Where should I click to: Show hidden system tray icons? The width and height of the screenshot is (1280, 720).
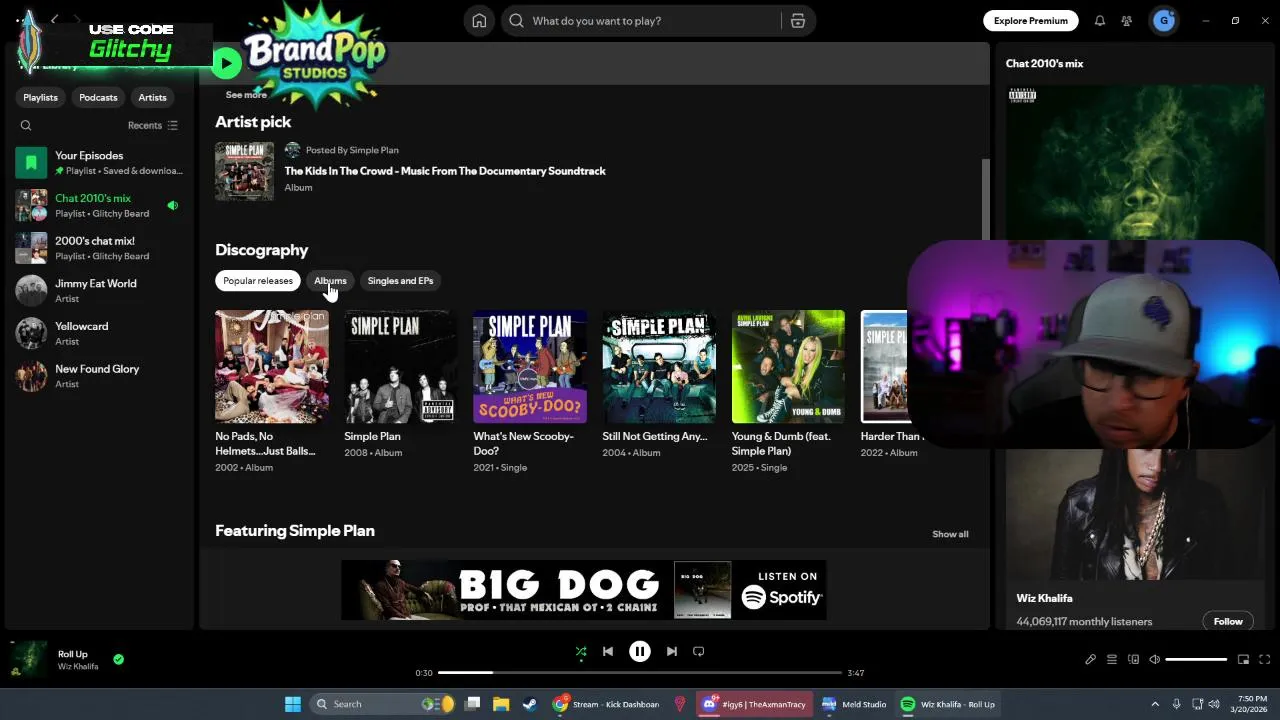pos(1155,704)
